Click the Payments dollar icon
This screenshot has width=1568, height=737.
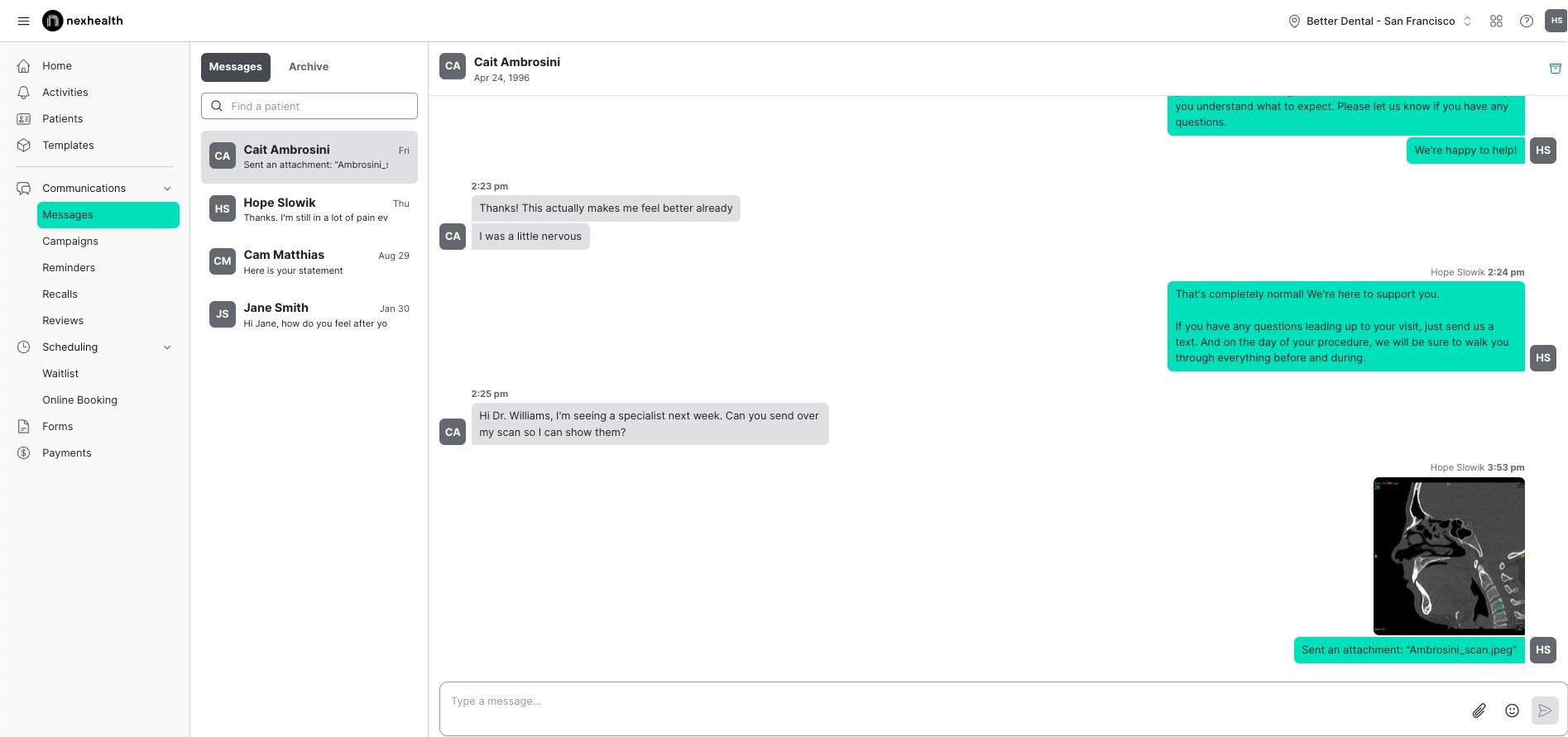click(25, 452)
